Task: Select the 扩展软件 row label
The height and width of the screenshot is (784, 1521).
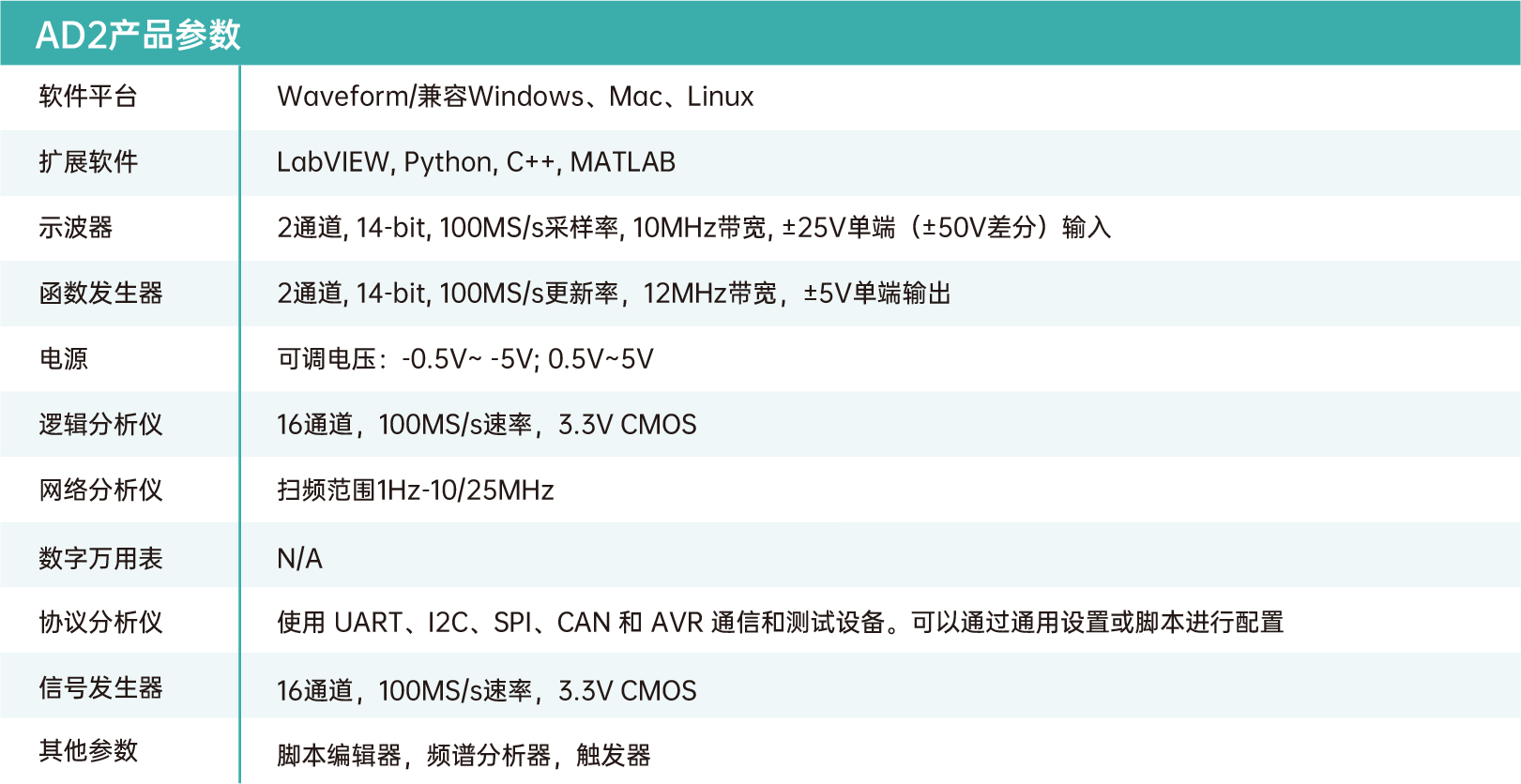Action: coord(88,161)
